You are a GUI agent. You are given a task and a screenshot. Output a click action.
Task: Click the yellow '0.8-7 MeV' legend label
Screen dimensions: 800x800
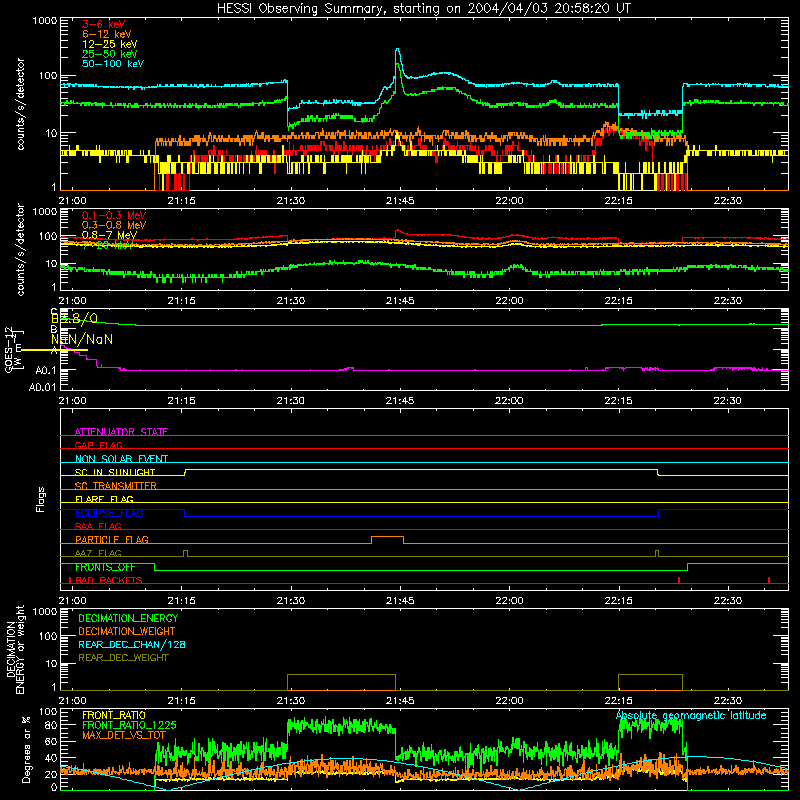pos(110,235)
